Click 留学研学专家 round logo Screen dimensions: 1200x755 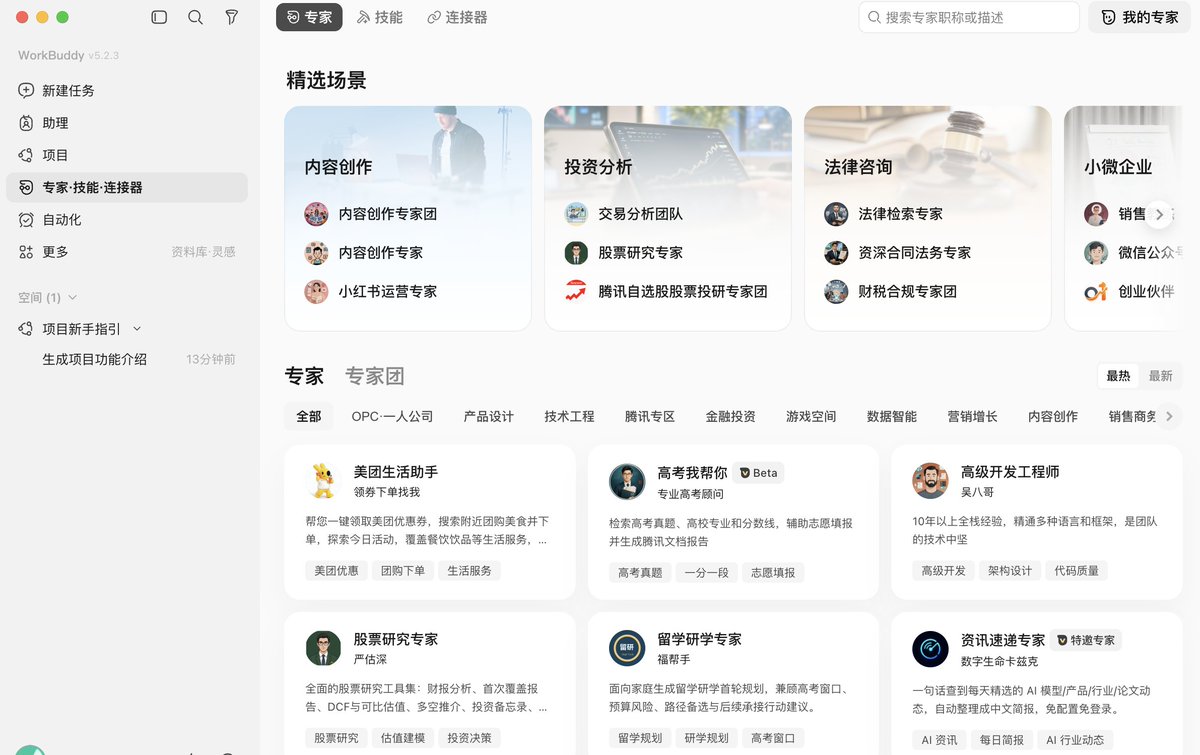point(627,648)
